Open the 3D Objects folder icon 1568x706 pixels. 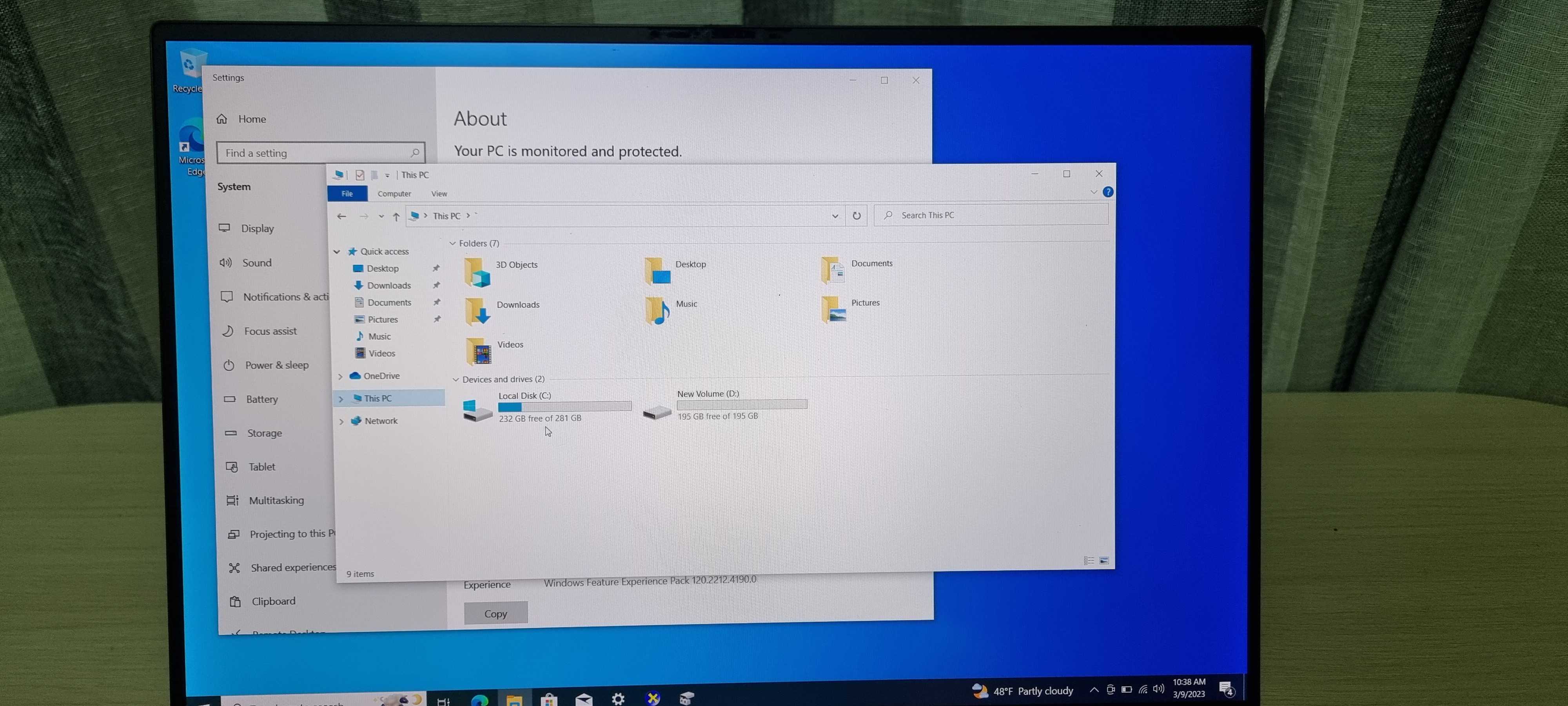pos(478,272)
